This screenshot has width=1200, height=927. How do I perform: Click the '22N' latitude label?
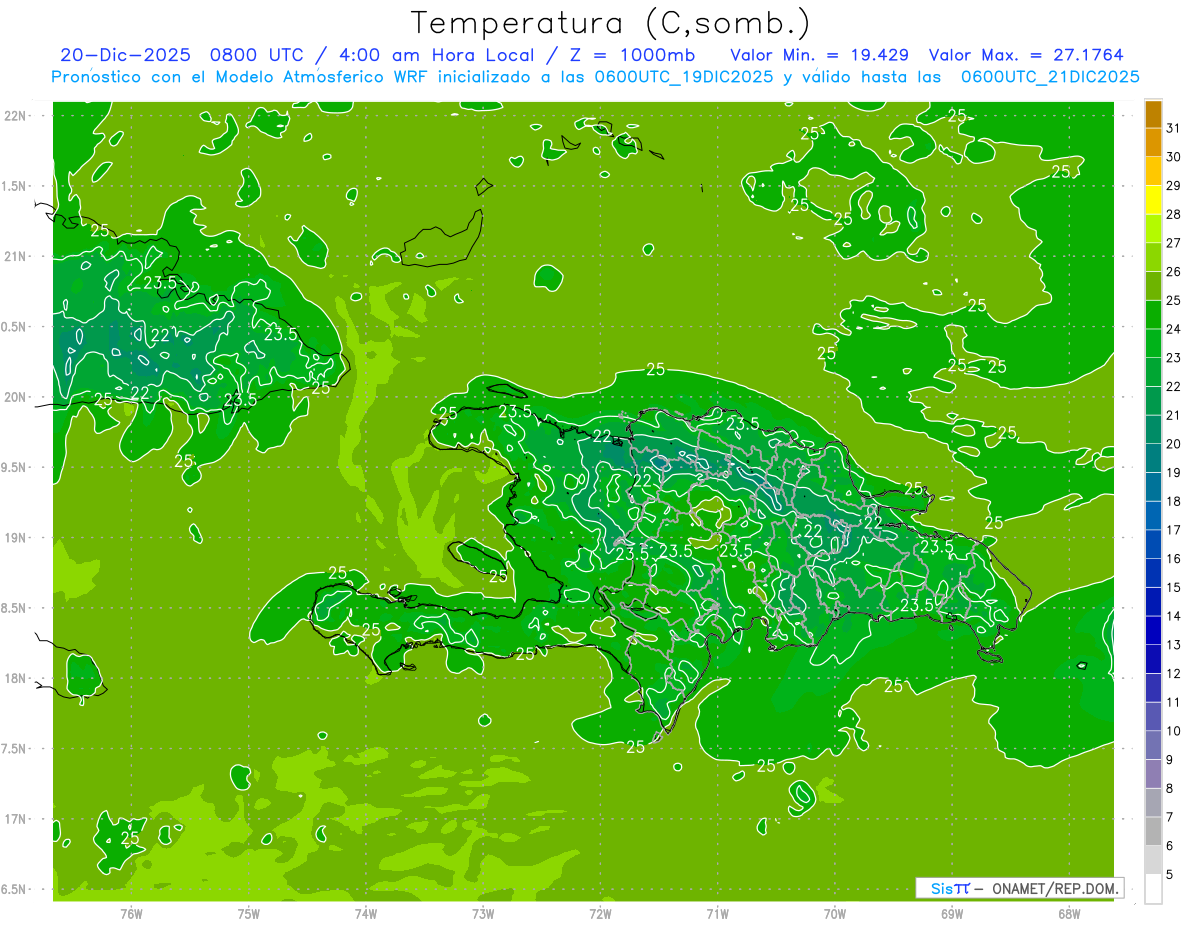click(15, 116)
